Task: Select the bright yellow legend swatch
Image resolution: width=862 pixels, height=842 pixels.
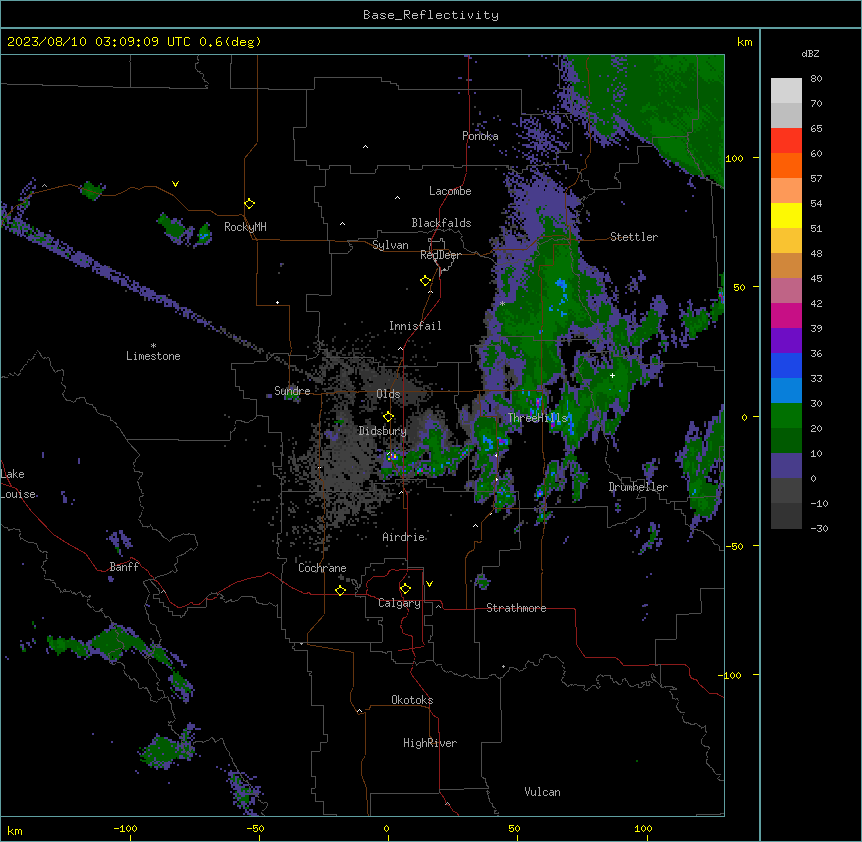Action: pos(786,215)
